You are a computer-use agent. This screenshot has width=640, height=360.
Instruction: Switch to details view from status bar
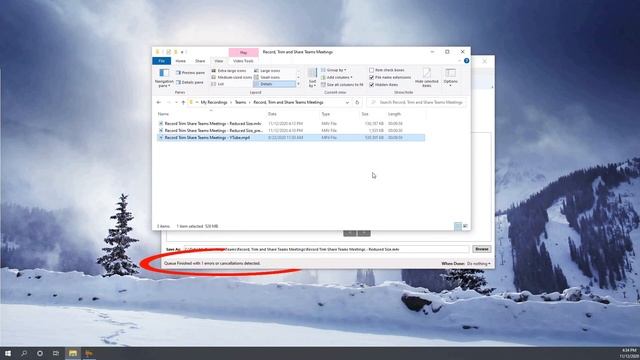click(x=458, y=226)
